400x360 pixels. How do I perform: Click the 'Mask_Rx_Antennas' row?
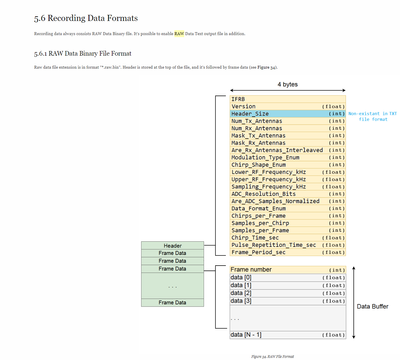click(x=288, y=143)
